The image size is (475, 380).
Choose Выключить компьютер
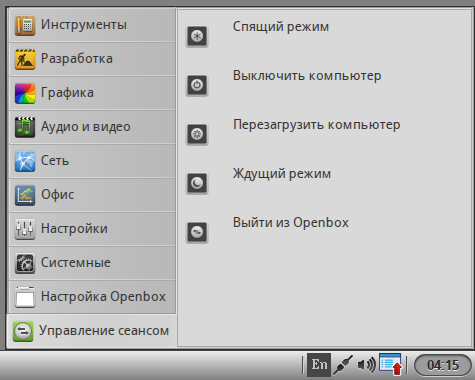[307, 76]
